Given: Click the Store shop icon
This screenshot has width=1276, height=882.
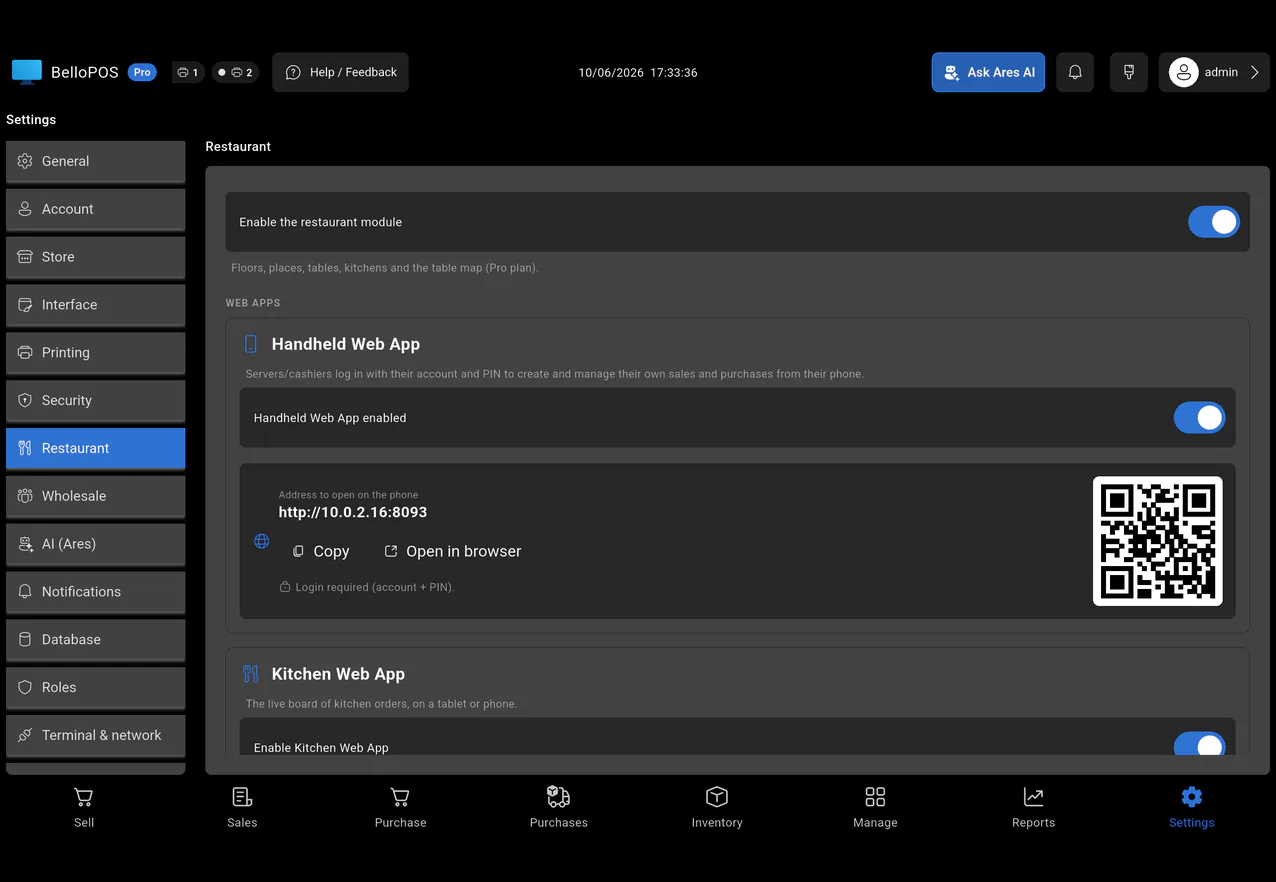Looking at the screenshot, I should pyautogui.click(x=25, y=257).
